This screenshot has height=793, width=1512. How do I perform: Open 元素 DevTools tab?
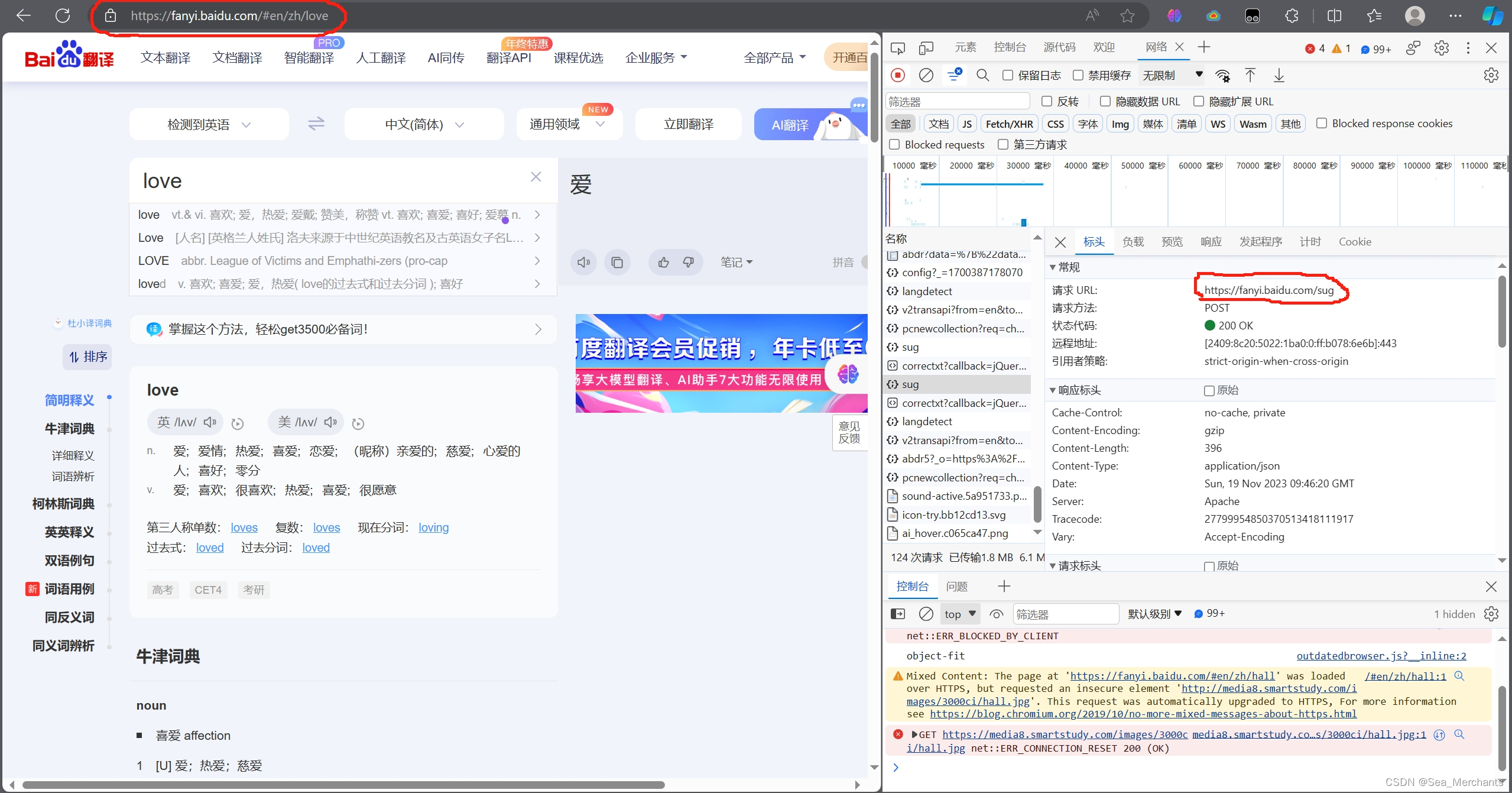click(965, 47)
